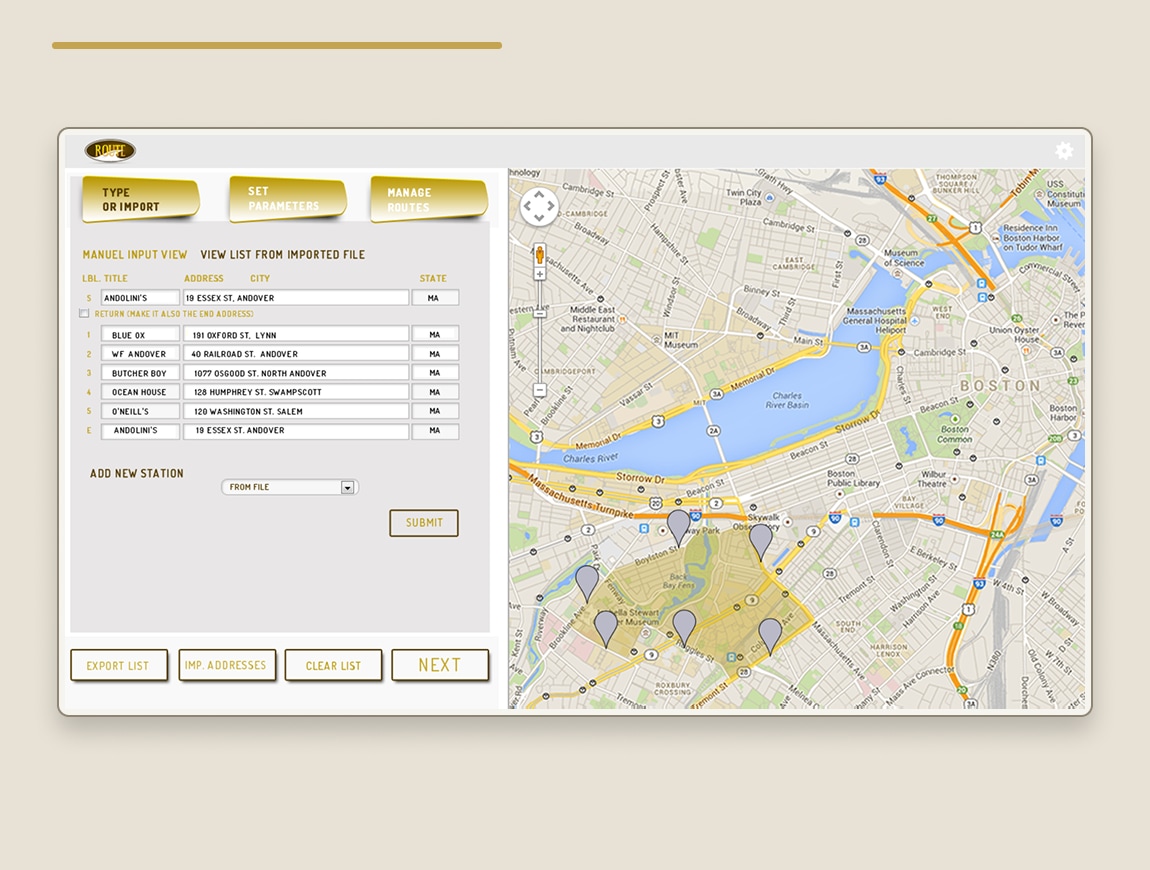Screen dimensions: 1150x870
Task: Click the MA state field for Blue Ox
Action: point(436,335)
